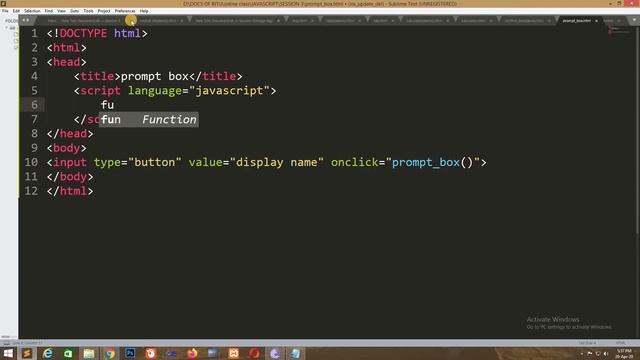
Task: Click the "prompt box" title text
Action: pyautogui.click(x=155, y=76)
